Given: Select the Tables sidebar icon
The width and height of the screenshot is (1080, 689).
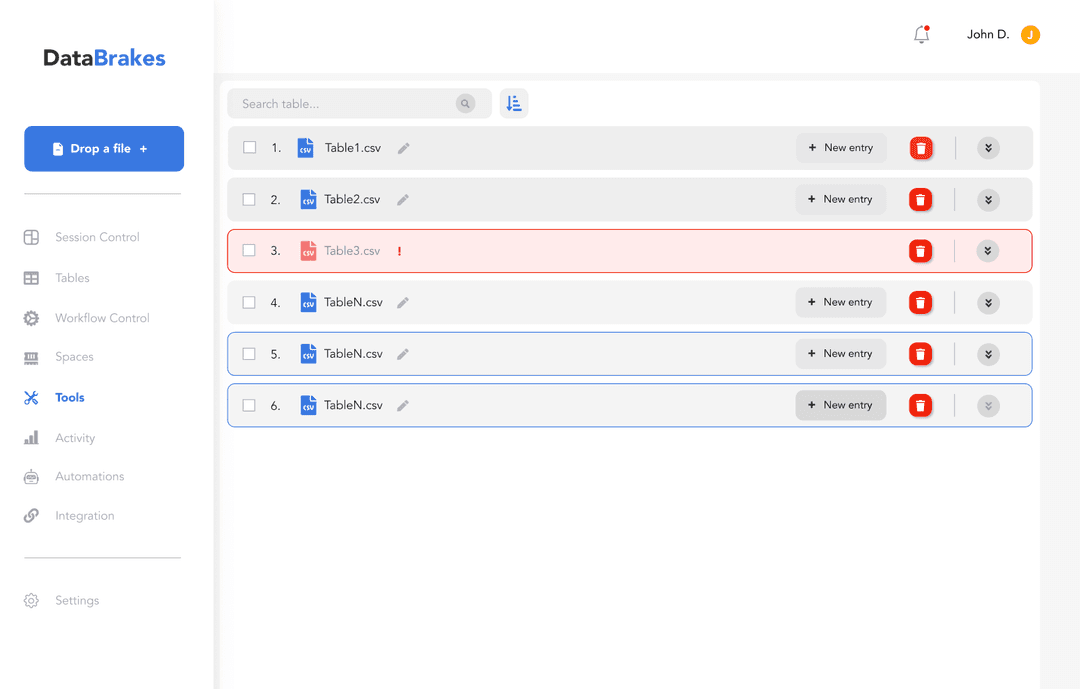Looking at the screenshot, I should coord(32,277).
